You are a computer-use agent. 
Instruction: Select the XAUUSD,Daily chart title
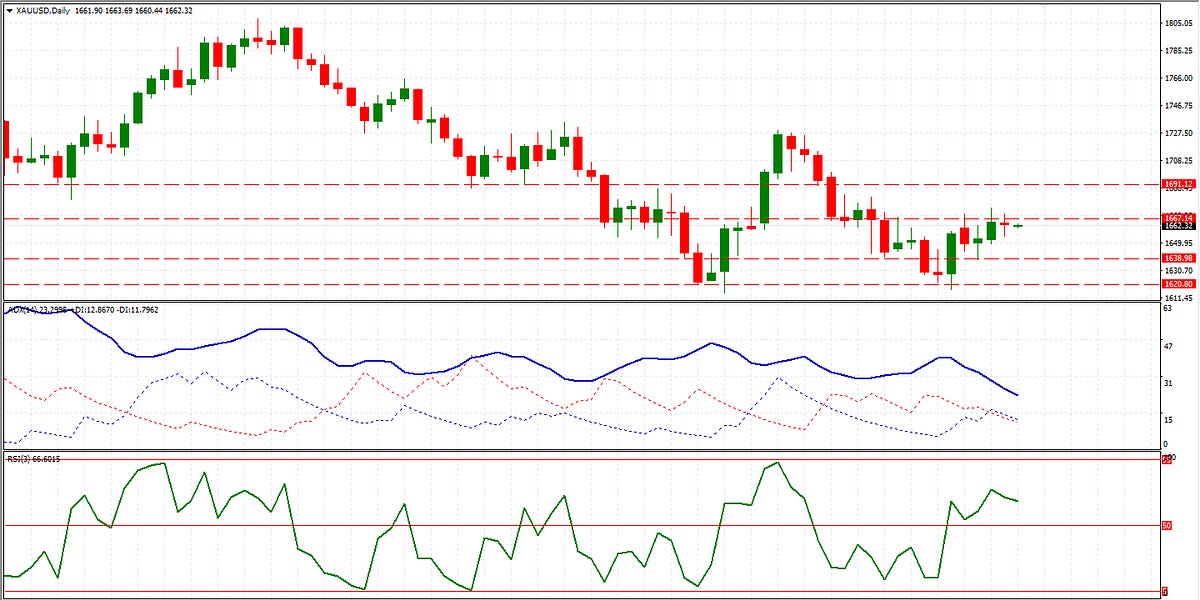pos(45,8)
